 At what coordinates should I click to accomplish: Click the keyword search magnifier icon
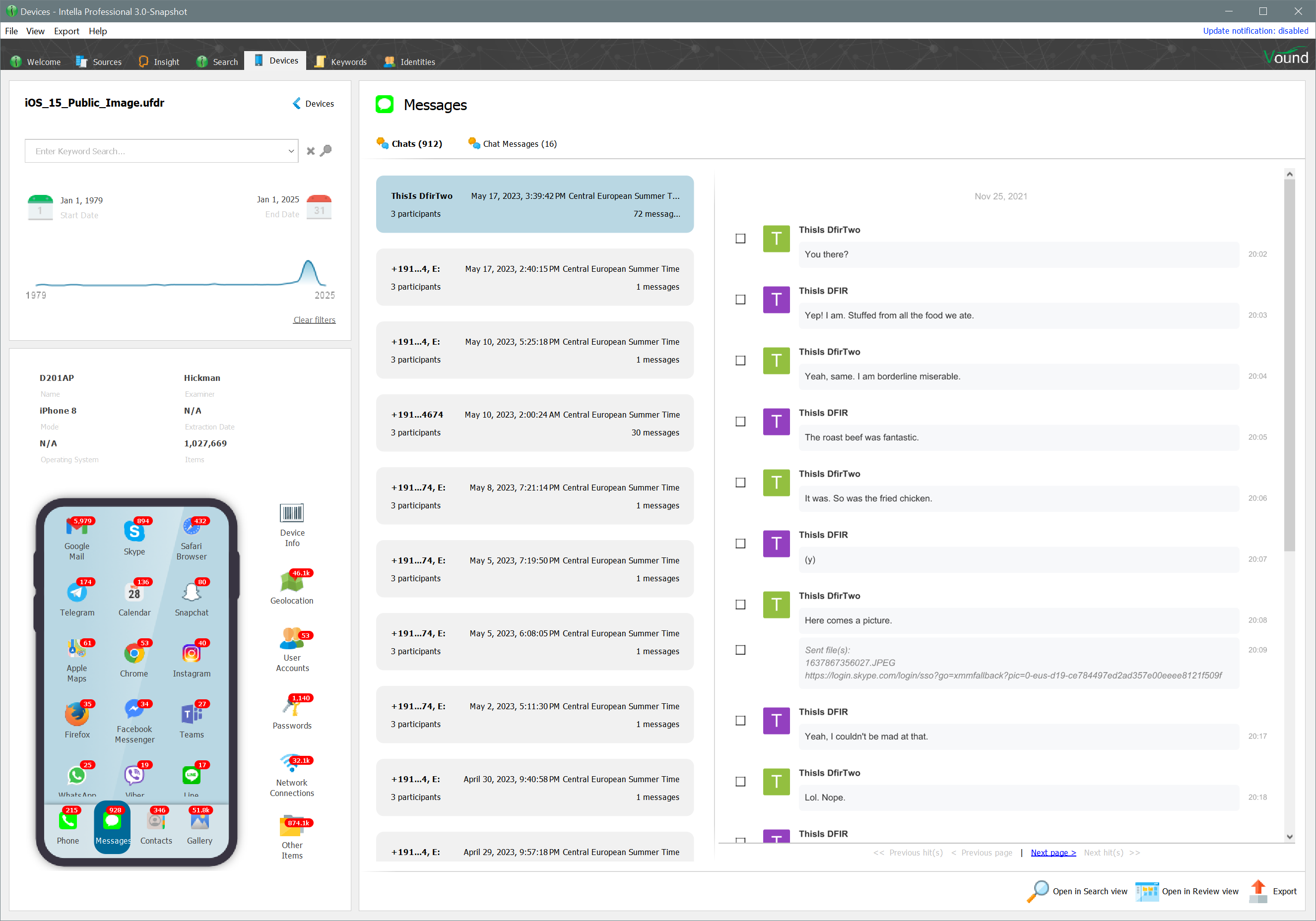[326, 151]
